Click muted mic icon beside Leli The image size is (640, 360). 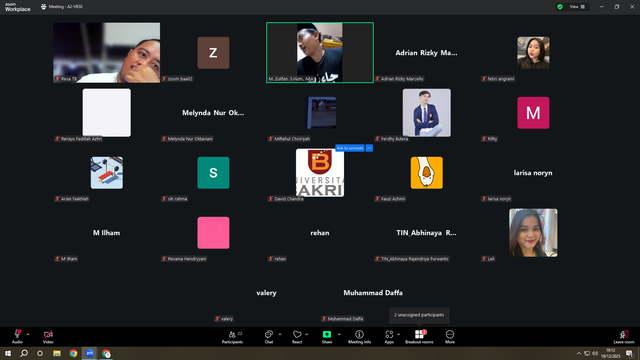484,259
